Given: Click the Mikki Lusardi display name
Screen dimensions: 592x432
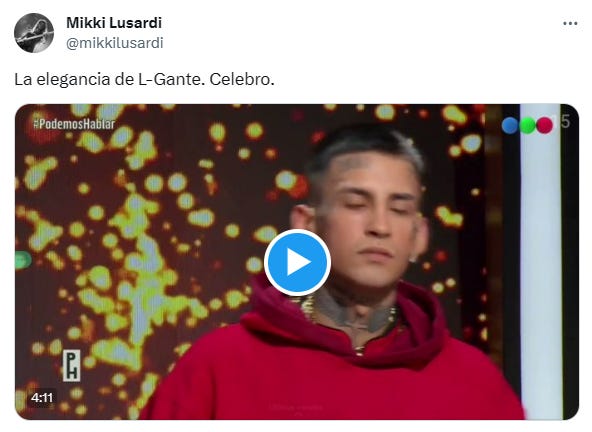Looking at the screenshot, I should point(114,23).
